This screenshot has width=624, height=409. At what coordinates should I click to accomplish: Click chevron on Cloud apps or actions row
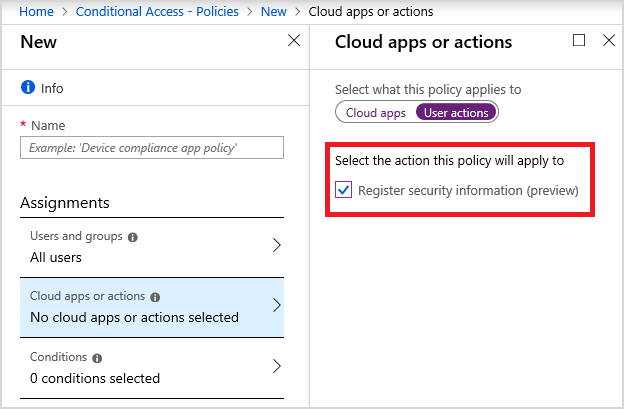pyautogui.click(x=276, y=306)
